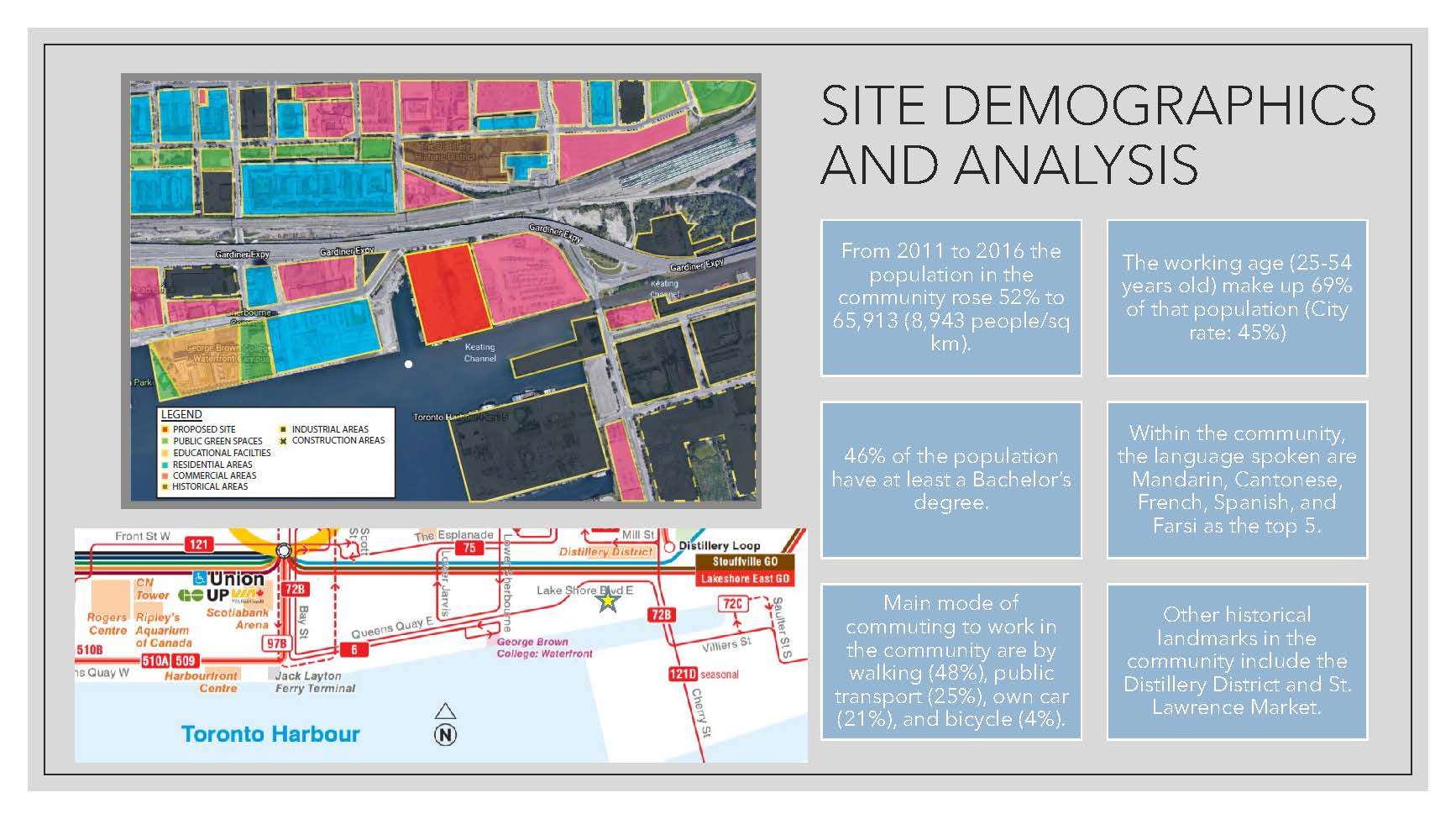Click the red Proposed Site legend swatch
The image size is (1456, 819).
tap(165, 429)
